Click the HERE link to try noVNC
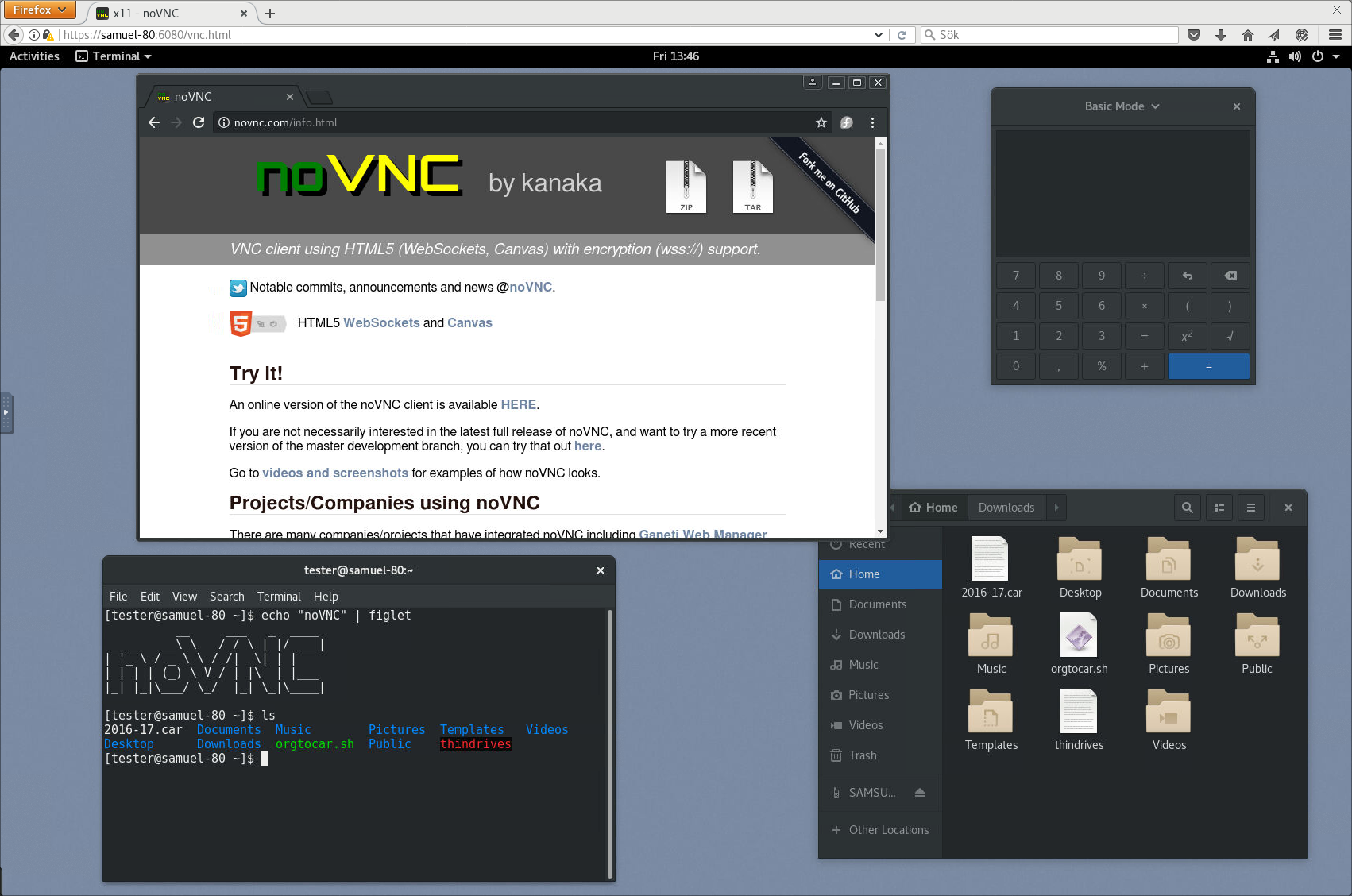This screenshot has width=1352, height=896. coord(518,404)
